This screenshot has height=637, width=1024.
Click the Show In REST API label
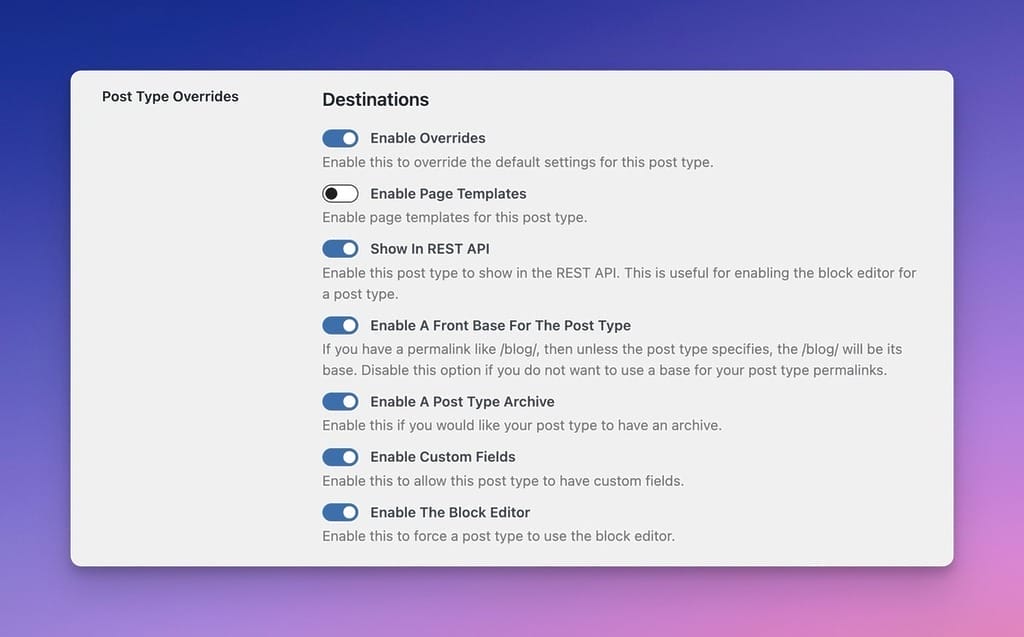429,248
